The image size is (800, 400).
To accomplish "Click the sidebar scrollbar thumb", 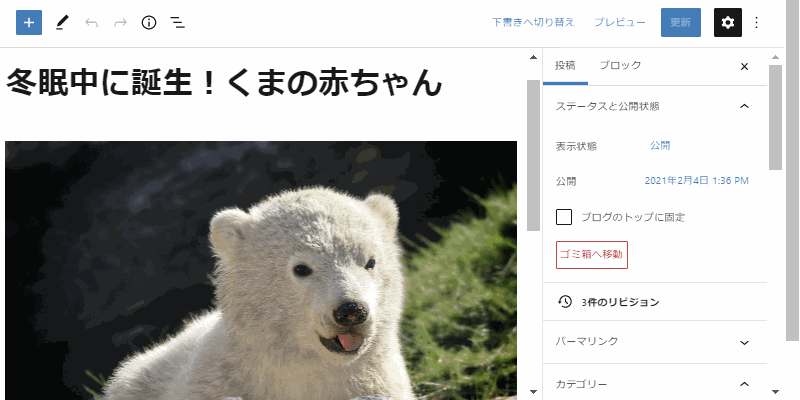I will click(x=776, y=117).
